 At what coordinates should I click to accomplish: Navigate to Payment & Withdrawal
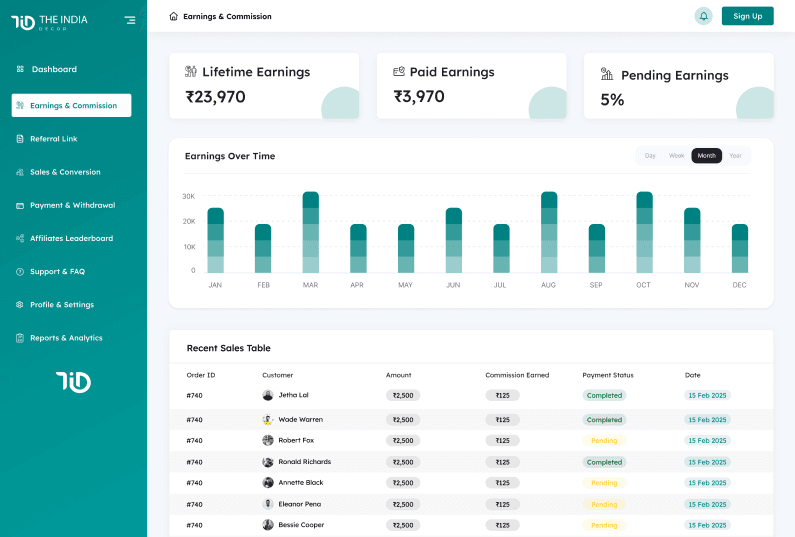coord(72,205)
